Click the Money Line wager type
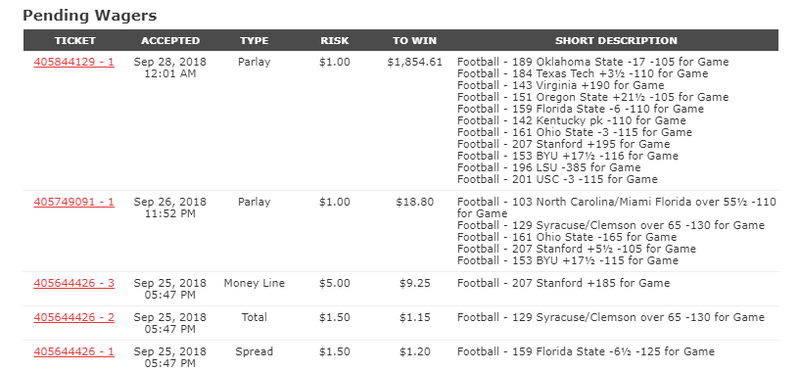Viewport: 800px width, 371px height. 254,283
